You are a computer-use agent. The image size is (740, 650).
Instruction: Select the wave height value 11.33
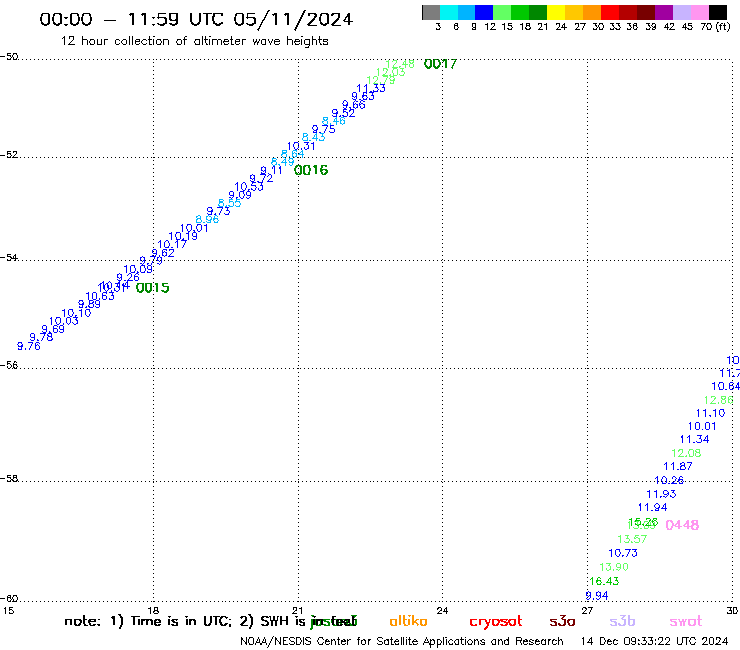pos(371,88)
